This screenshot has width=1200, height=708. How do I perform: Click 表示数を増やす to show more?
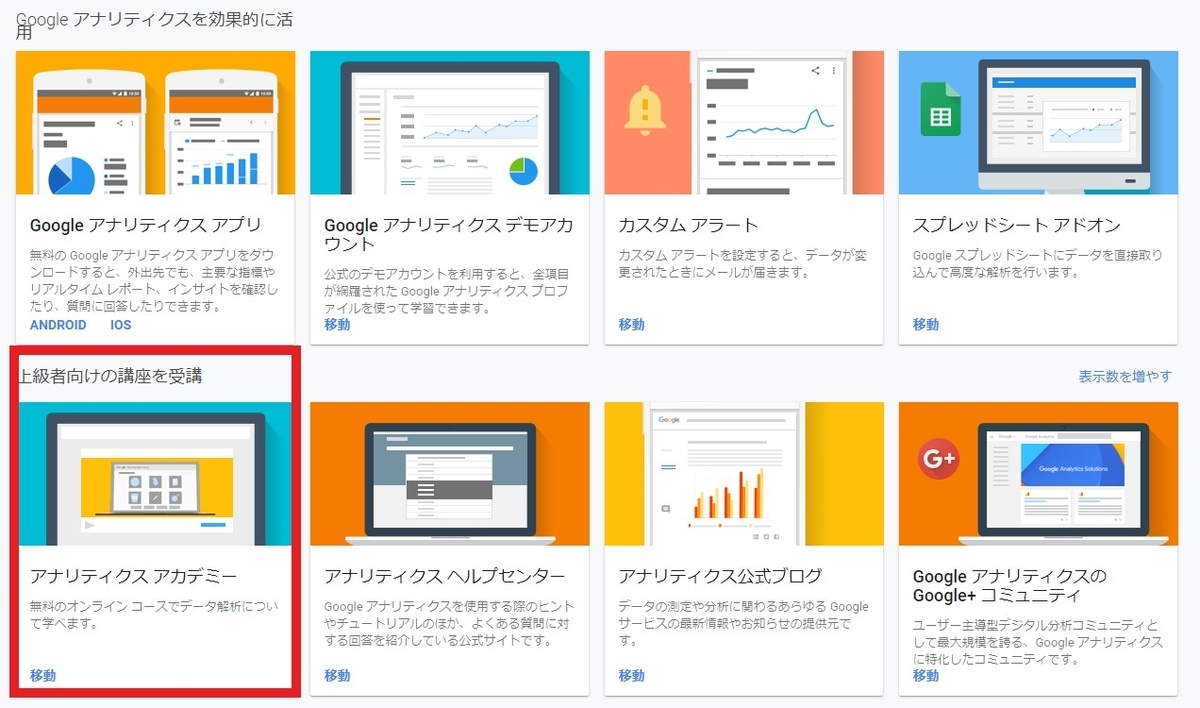pos(1125,377)
